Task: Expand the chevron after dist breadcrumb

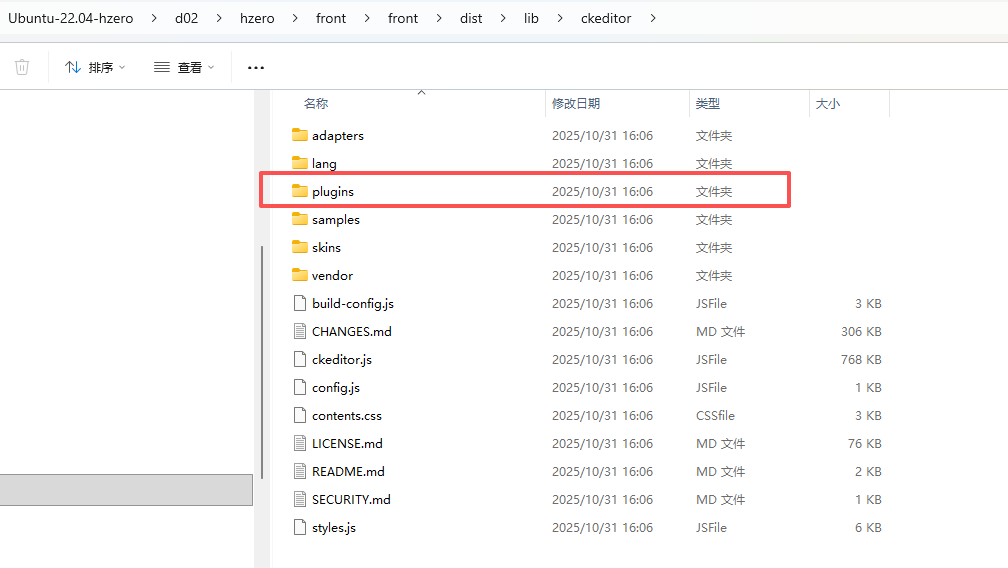Action: (502, 18)
